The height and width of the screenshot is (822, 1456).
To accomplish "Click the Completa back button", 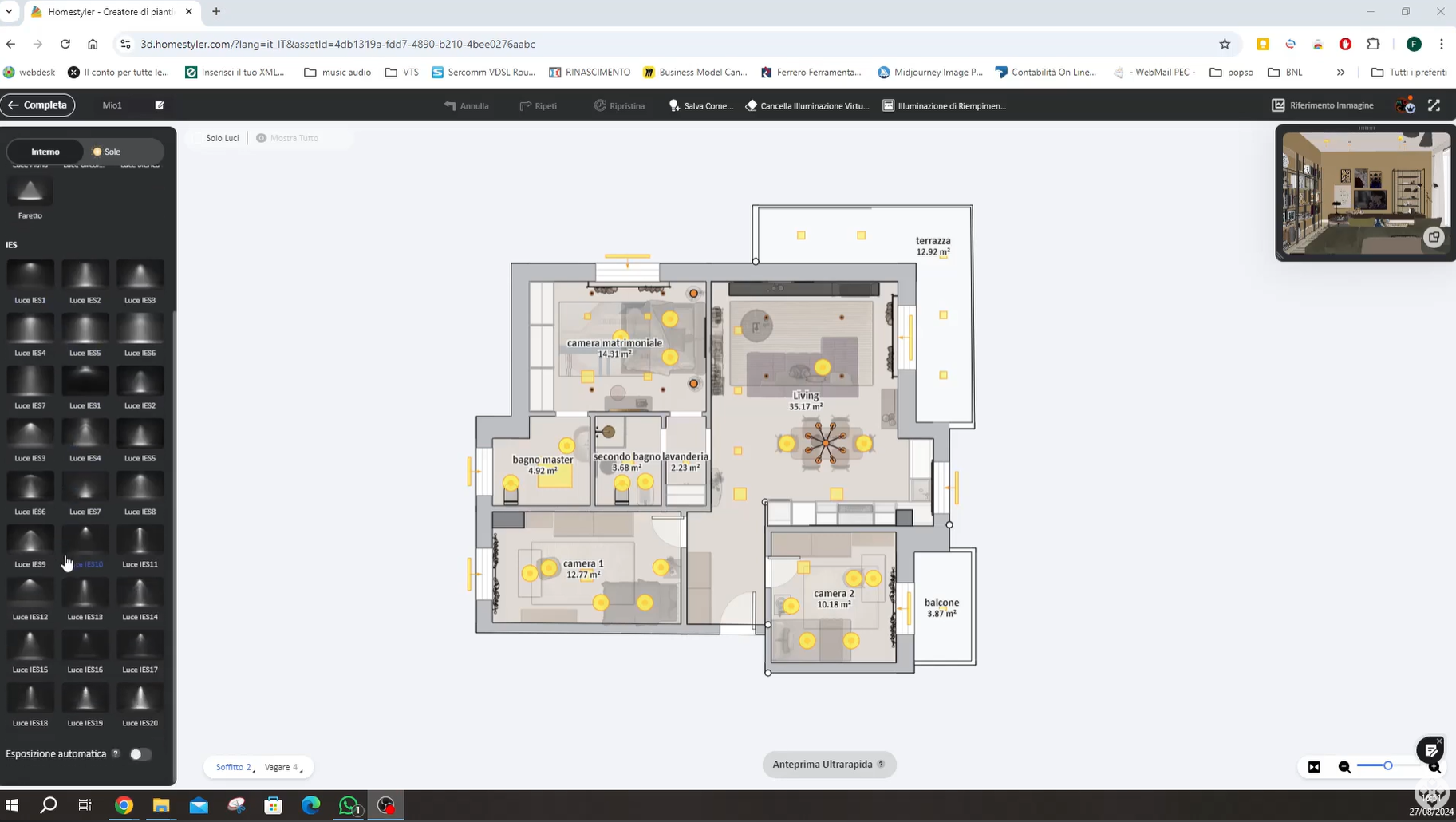I will (x=37, y=105).
